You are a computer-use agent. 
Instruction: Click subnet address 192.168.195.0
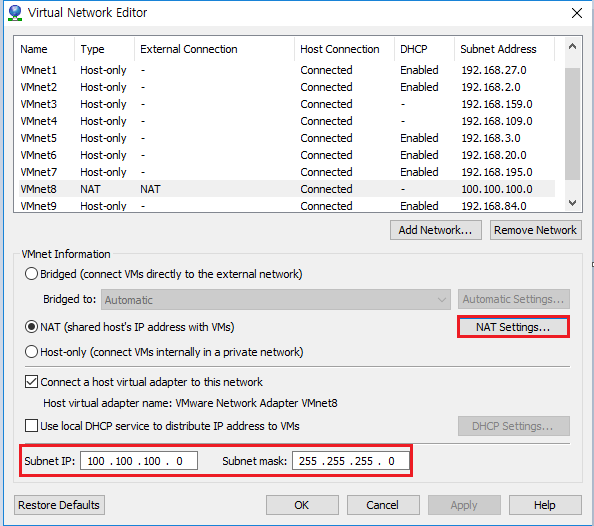[x=497, y=172]
